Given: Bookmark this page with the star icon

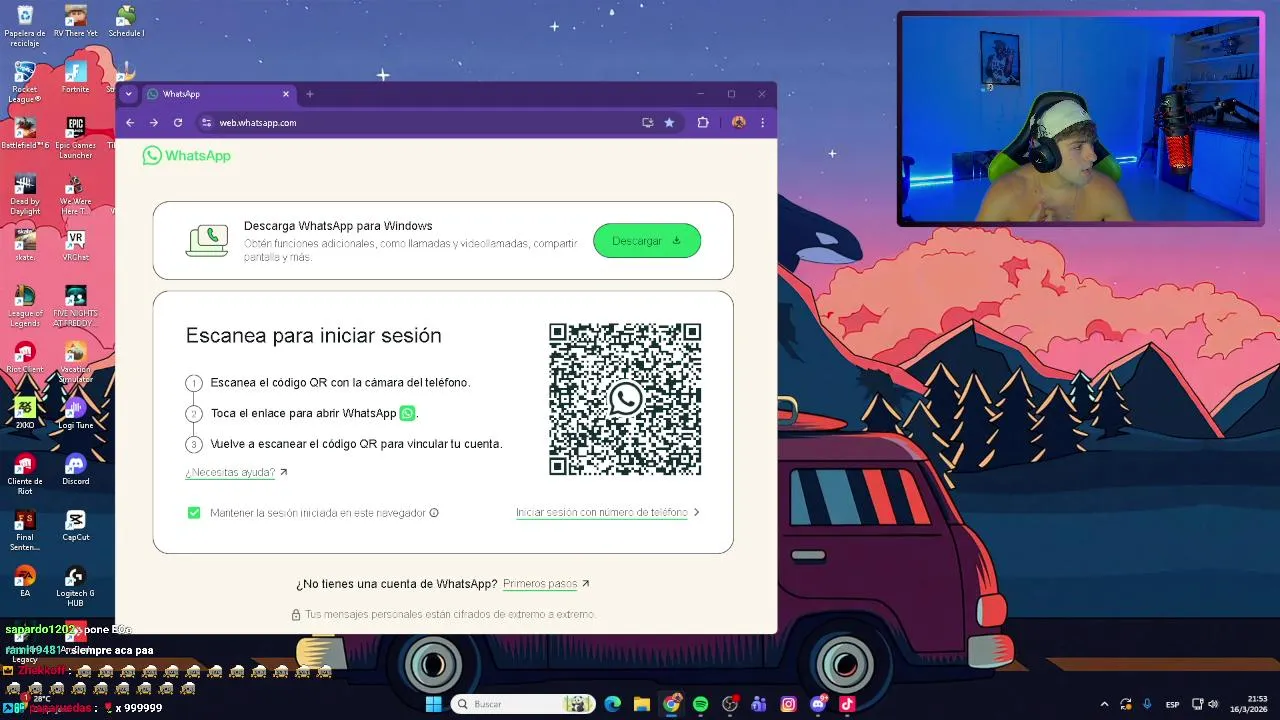Looking at the screenshot, I should coord(669,123).
